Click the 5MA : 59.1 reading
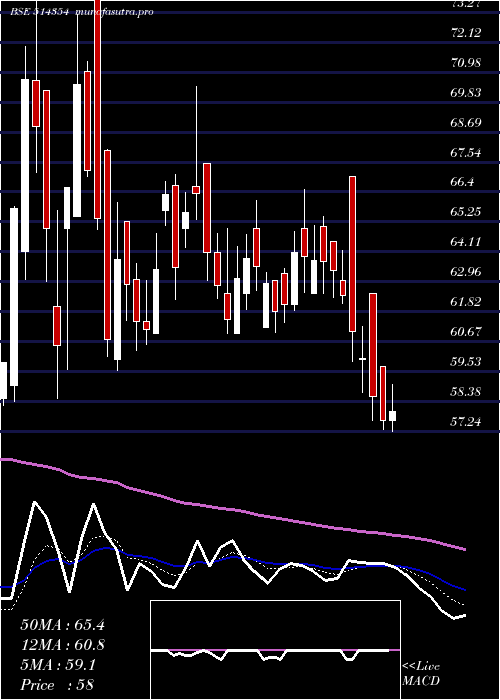Image resolution: width=500 pixels, height=700 pixels. coord(58,665)
